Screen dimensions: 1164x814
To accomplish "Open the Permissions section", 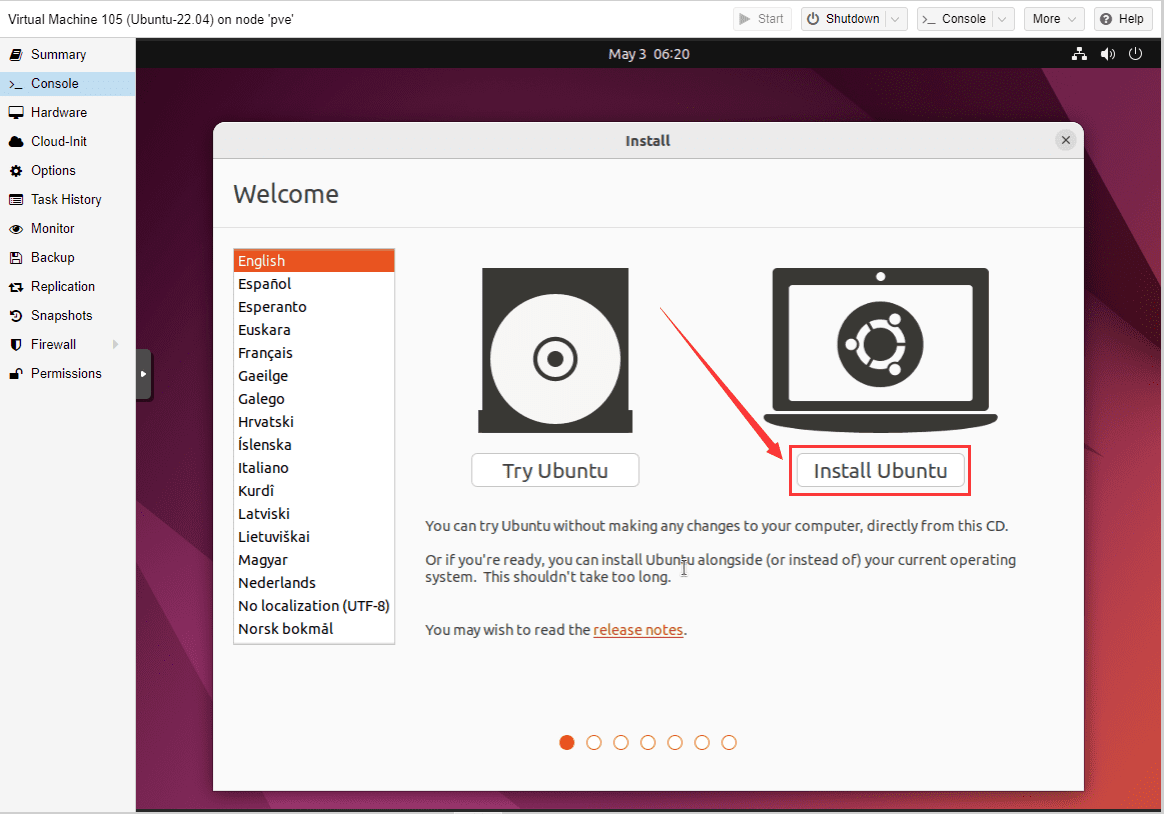I will point(68,372).
